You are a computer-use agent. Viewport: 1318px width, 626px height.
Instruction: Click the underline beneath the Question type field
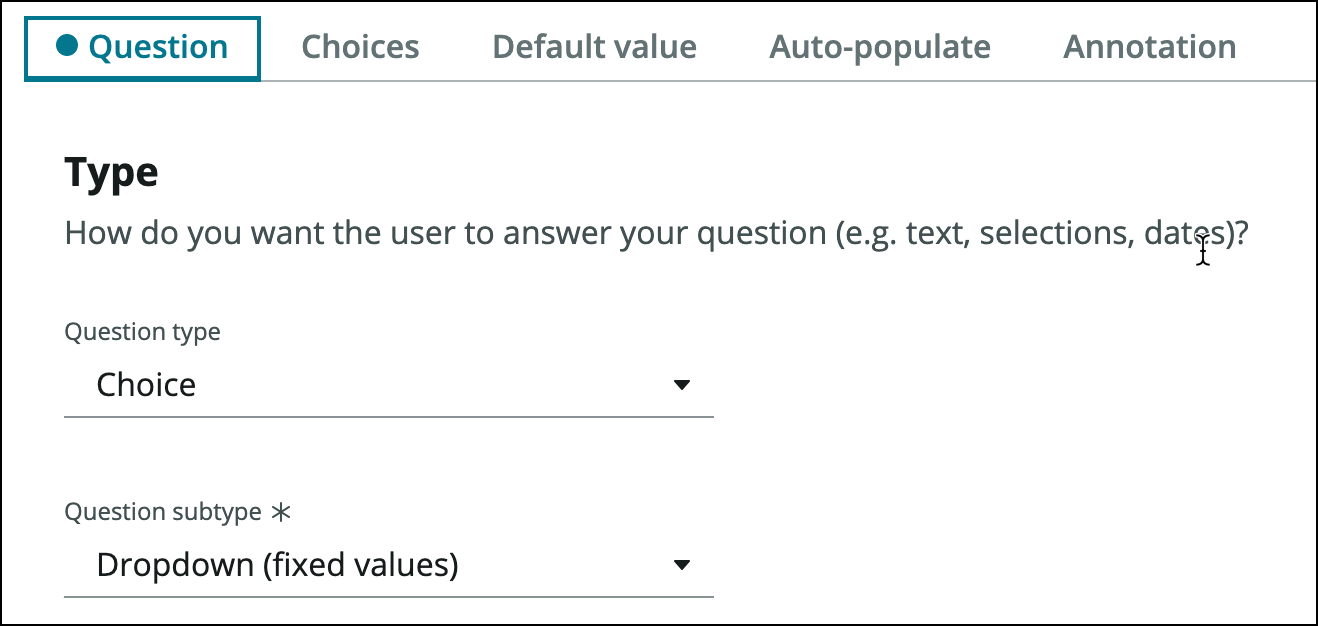[x=388, y=416]
